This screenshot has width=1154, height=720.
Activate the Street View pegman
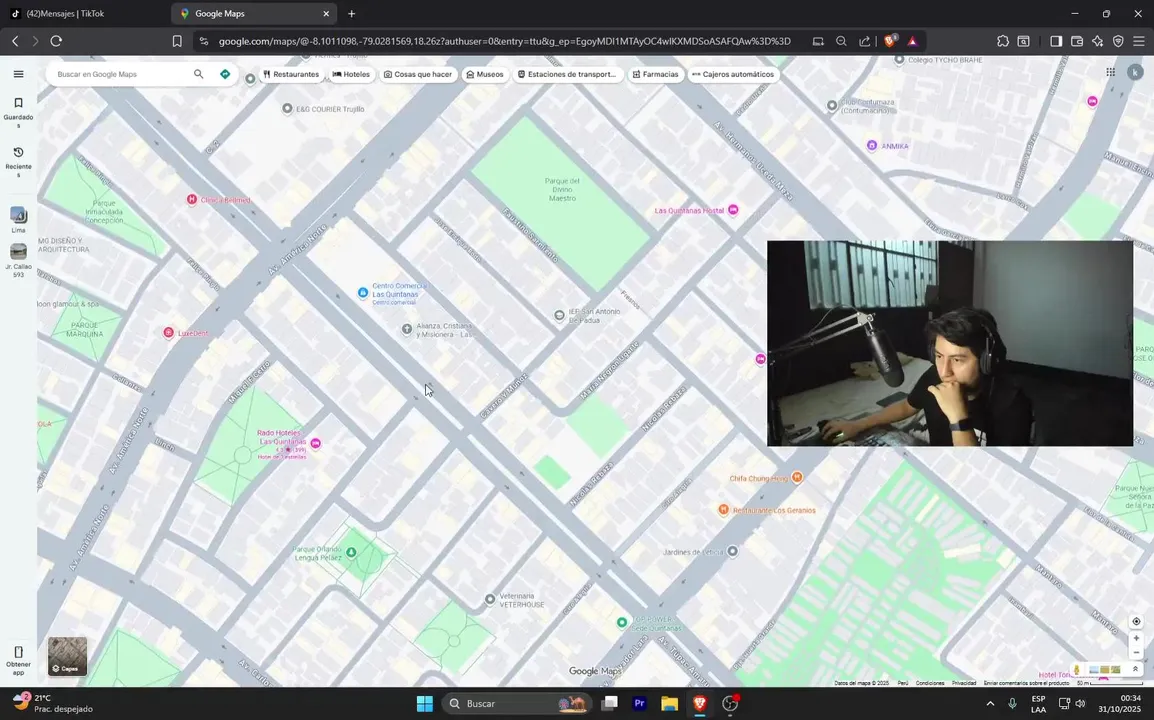[1077, 669]
